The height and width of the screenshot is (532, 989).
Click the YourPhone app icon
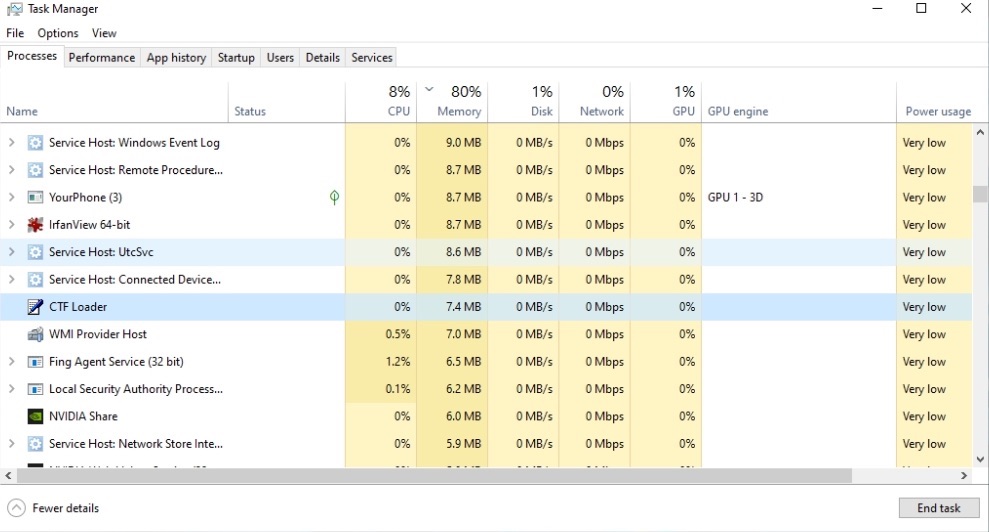point(36,198)
